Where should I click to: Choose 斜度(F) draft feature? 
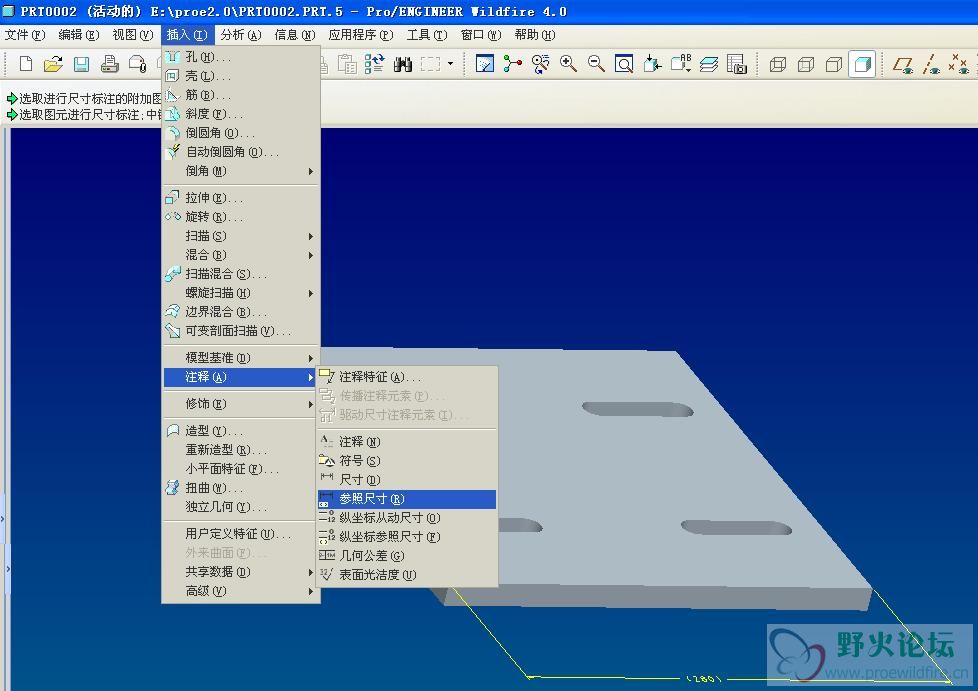[241, 114]
